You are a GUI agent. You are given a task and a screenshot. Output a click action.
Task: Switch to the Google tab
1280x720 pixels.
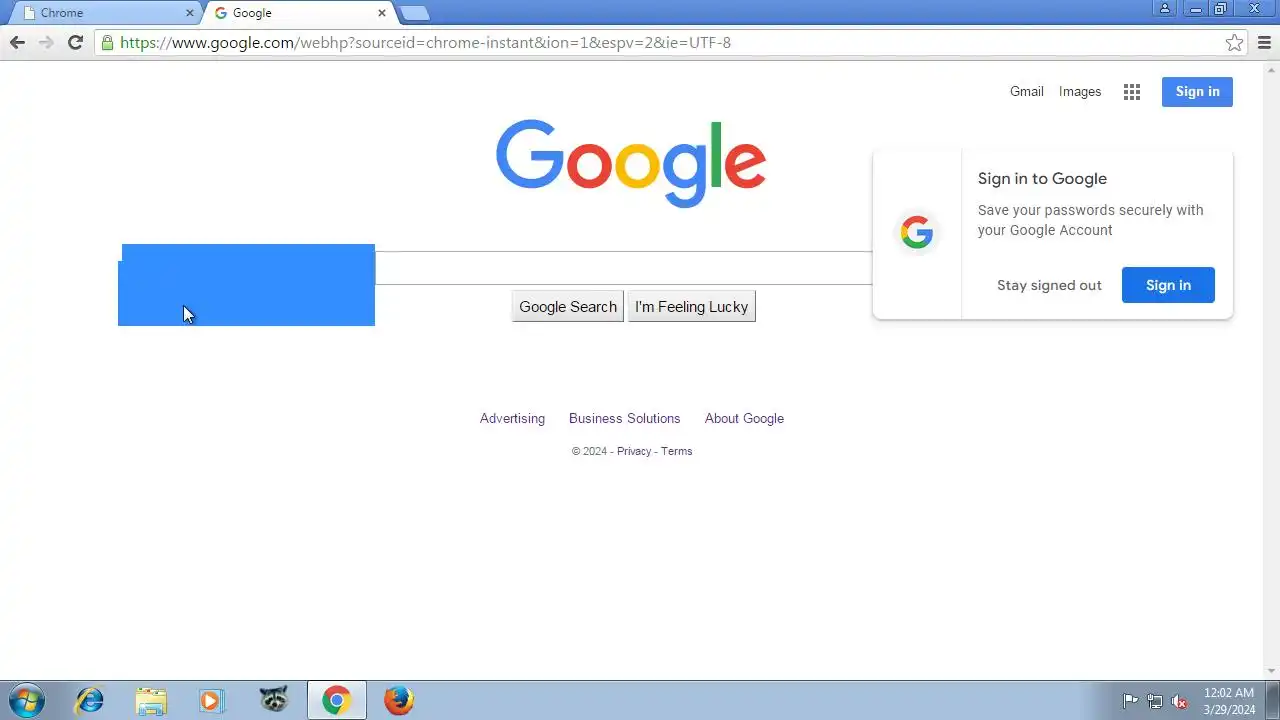298,13
